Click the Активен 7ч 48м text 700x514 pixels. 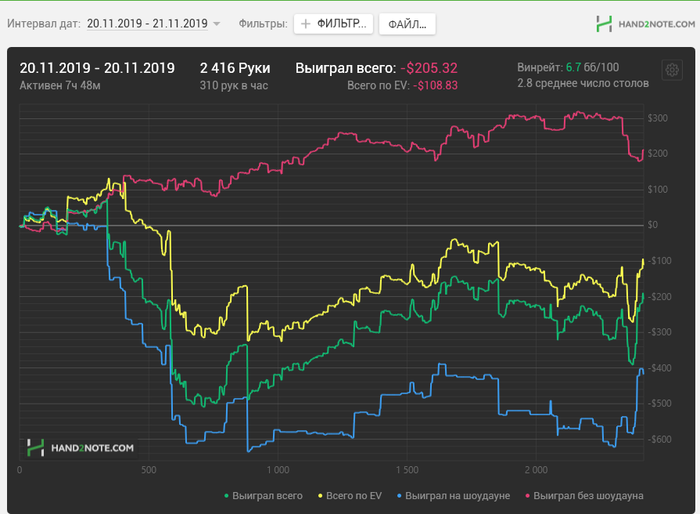60,85
